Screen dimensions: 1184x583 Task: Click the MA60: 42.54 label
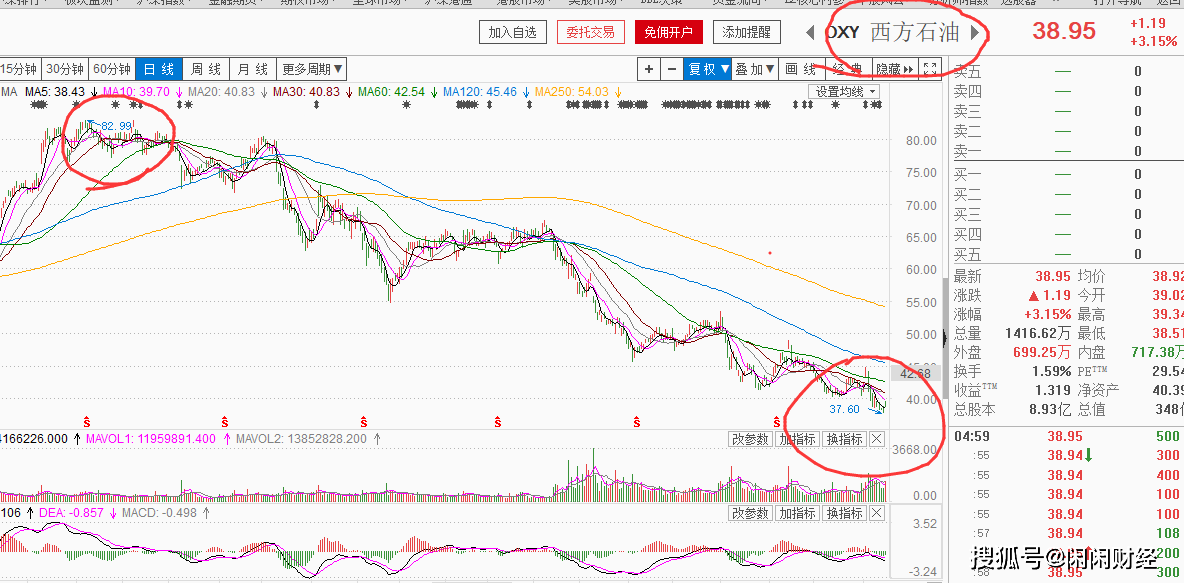click(393, 92)
